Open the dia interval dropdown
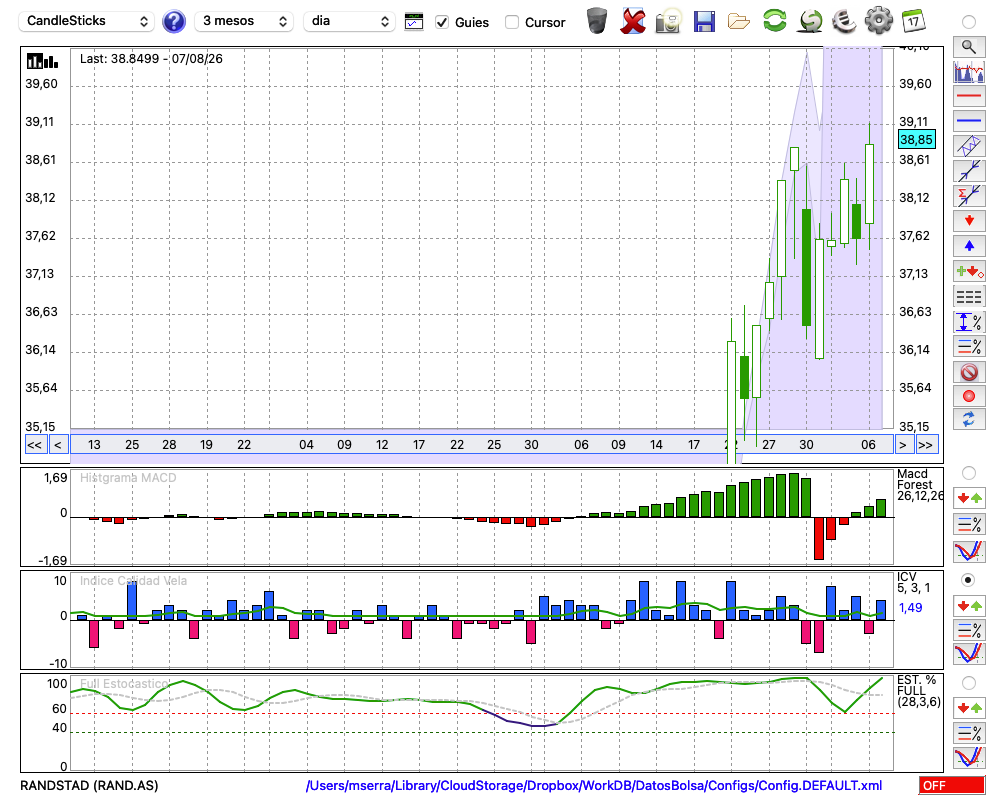Screen dimensions: 1000x800 pyautogui.click(x=349, y=21)
